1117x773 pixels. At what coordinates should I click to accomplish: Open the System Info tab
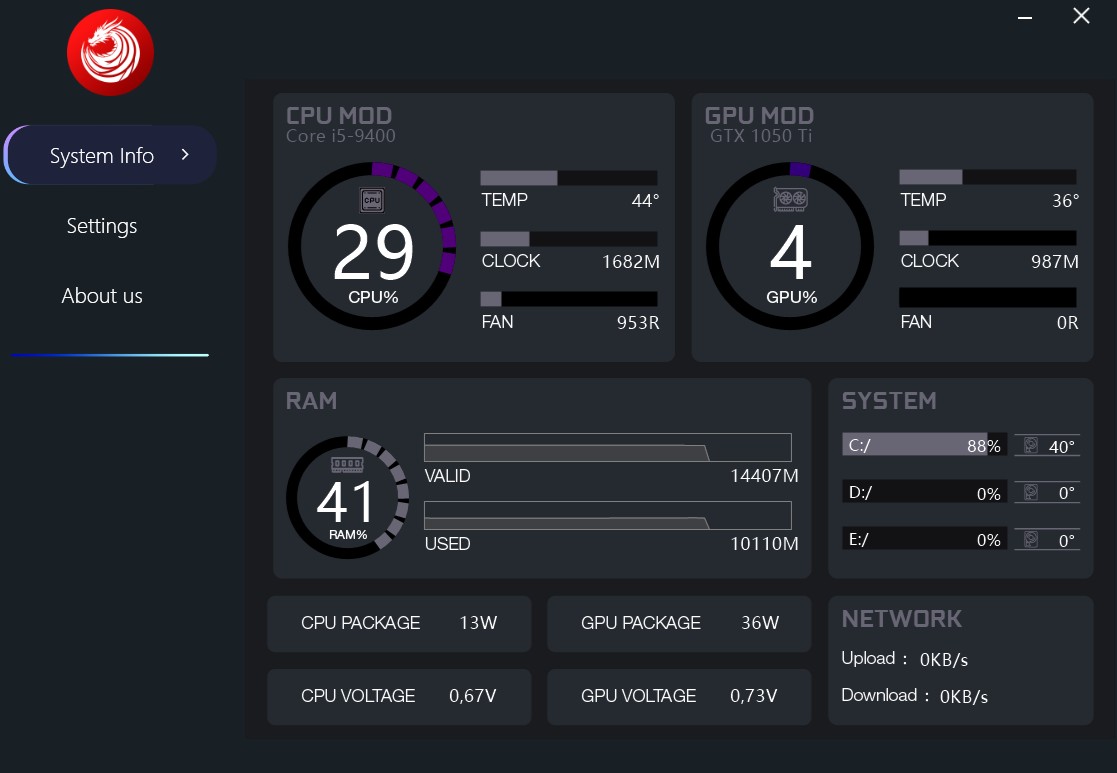(x=102, y=156)
